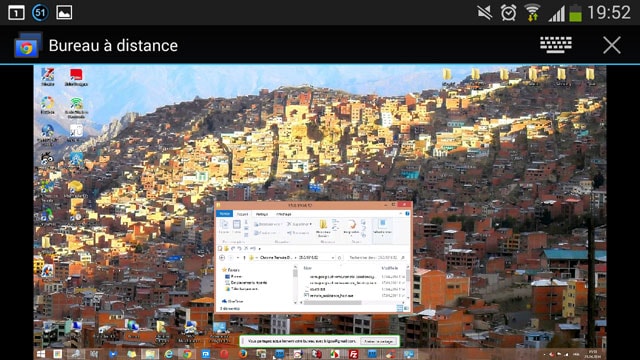Select Téléchargements in the navigation pane
The image size is (640, 360).
242,289
